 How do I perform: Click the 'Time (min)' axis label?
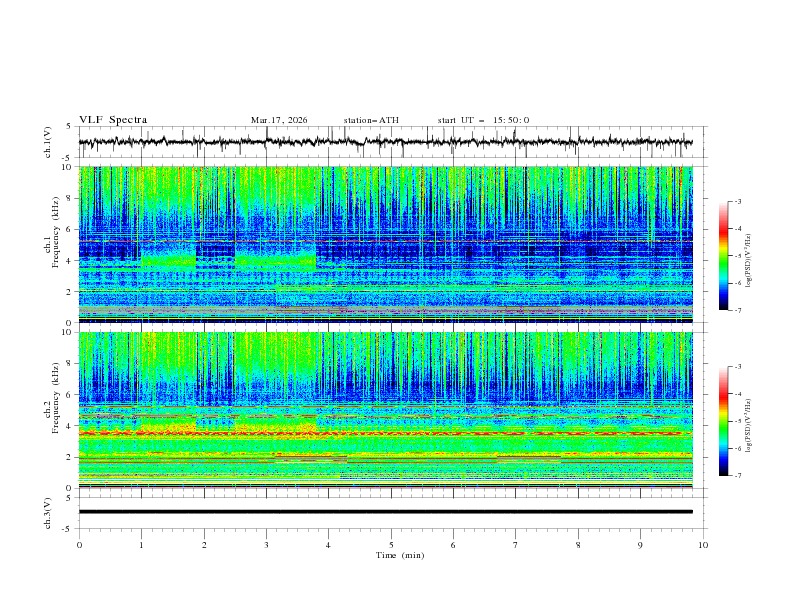click(x=400, y=555)
